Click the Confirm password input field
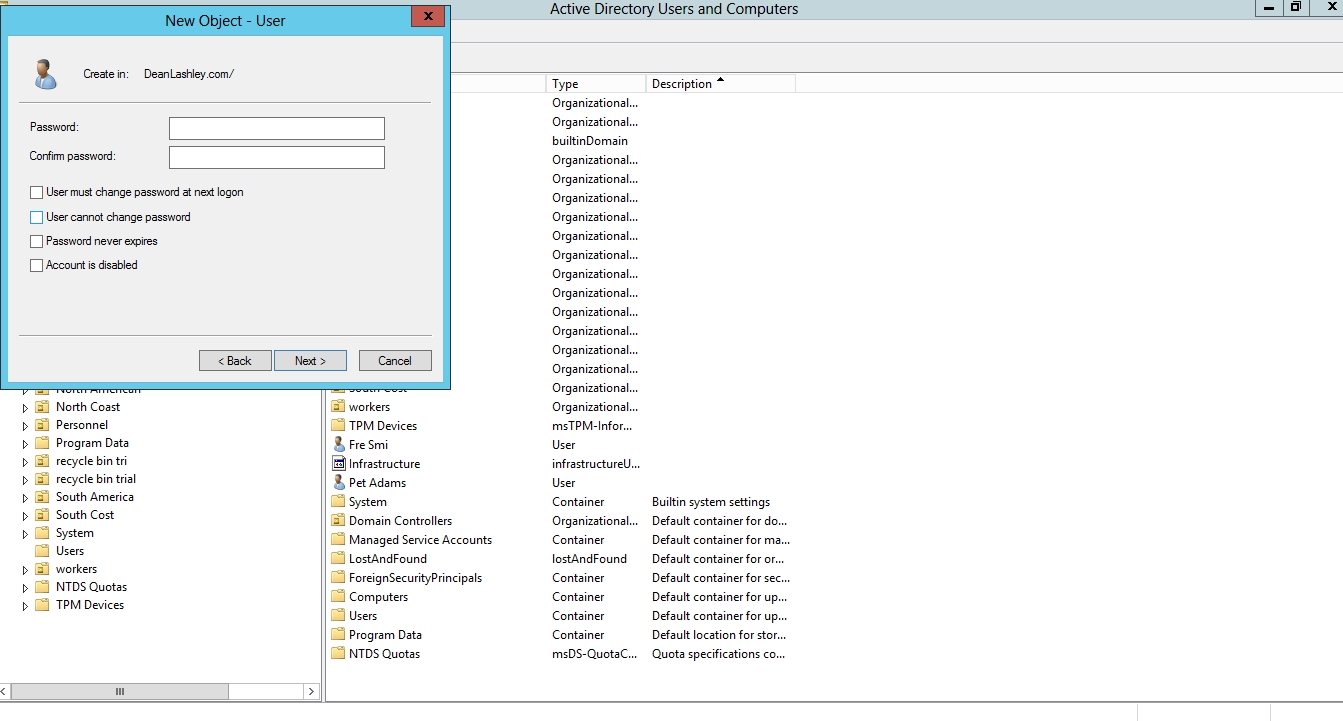The image size is (1343, 721). click(276, 157)
